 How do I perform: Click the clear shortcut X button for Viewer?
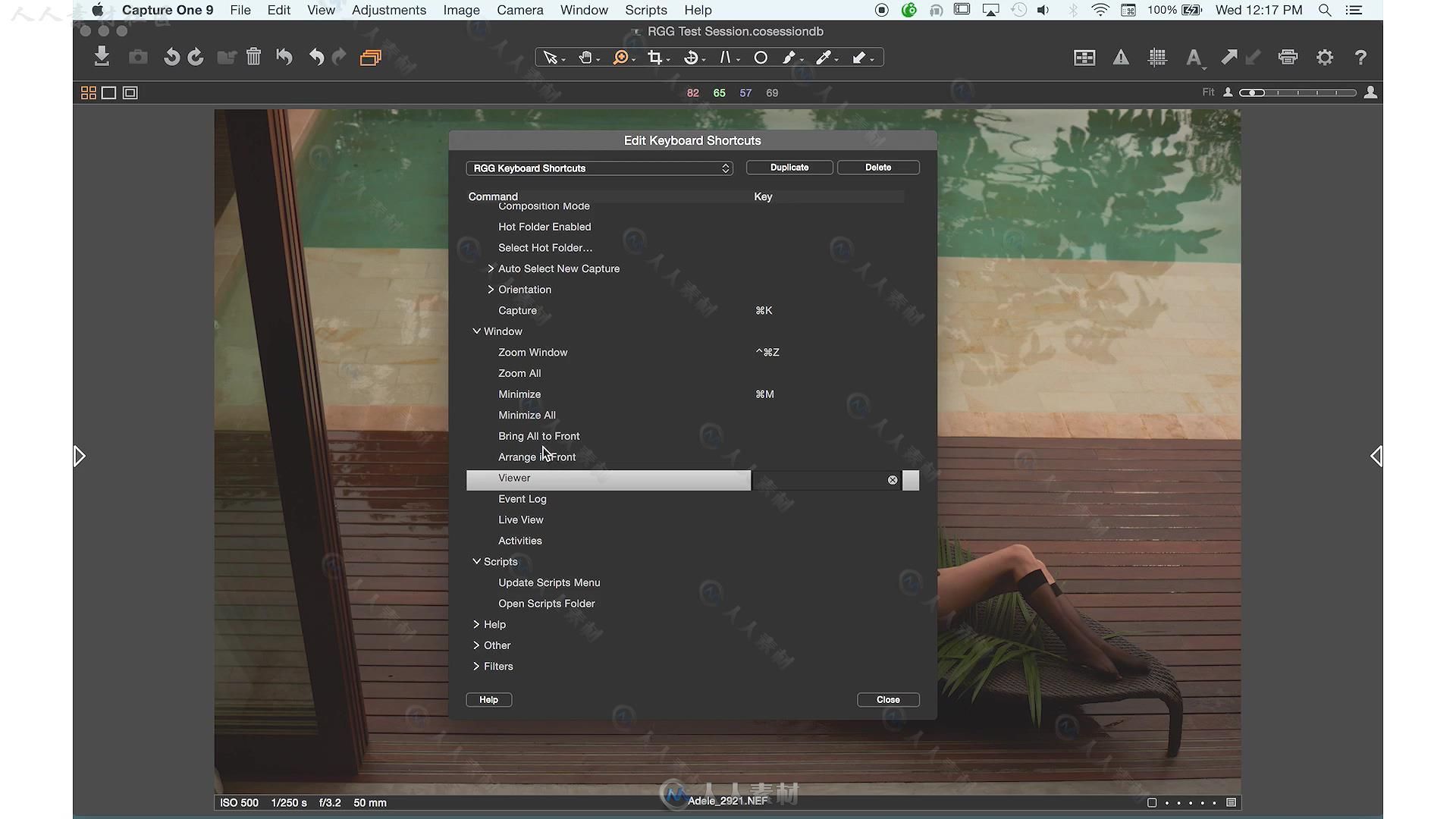tap(891, 480)
